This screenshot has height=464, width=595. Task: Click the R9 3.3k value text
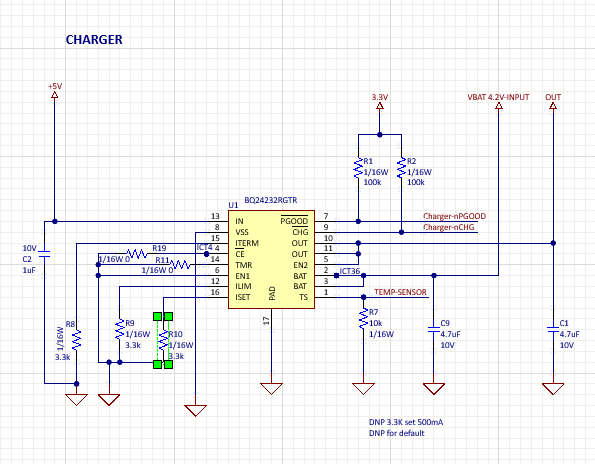click(x=133, y=345)
